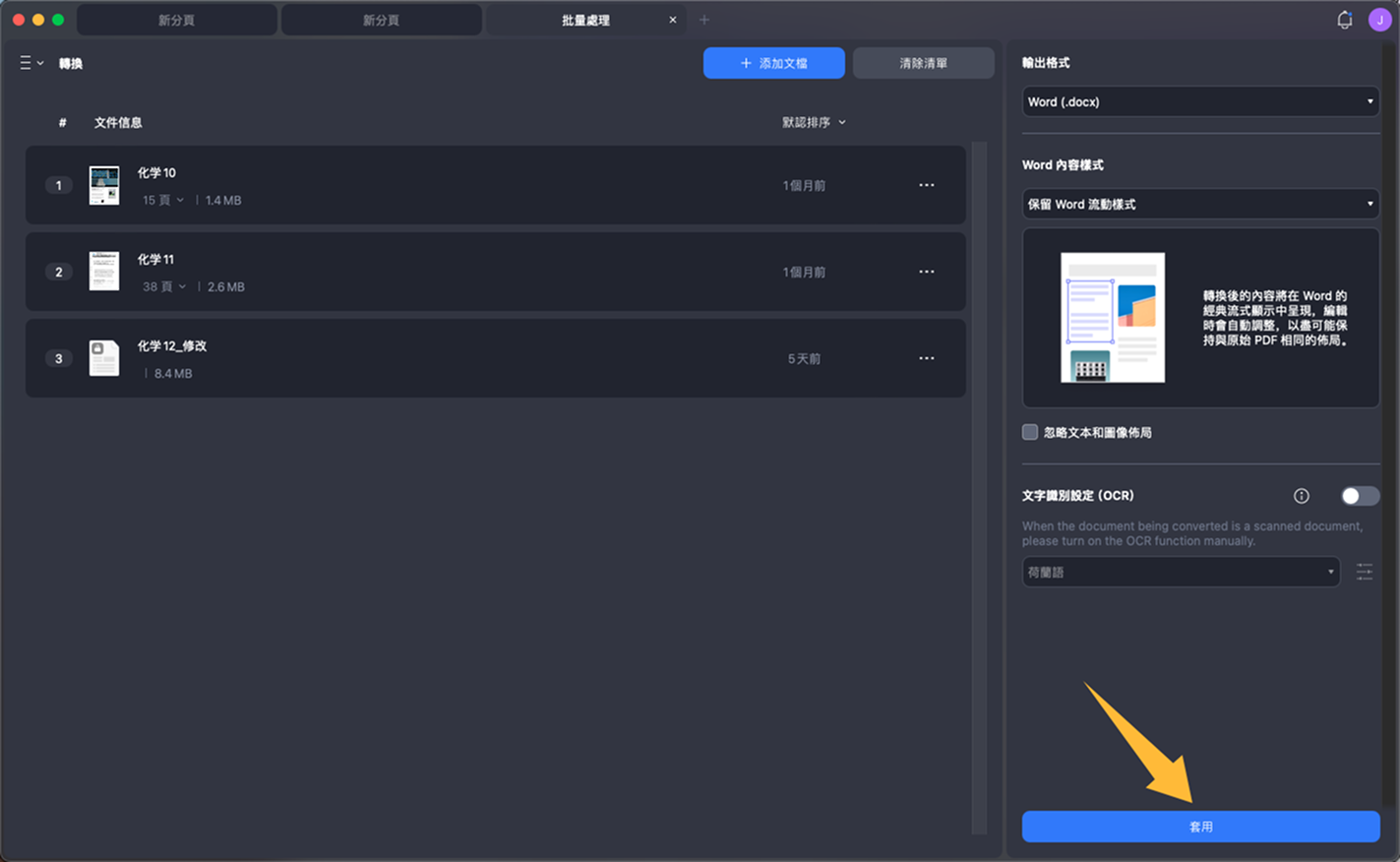Switch to the first 新分頁 tab
The width and height of the screenshot is (1400, 862).
pyautogui.click(x=177, y=20)
